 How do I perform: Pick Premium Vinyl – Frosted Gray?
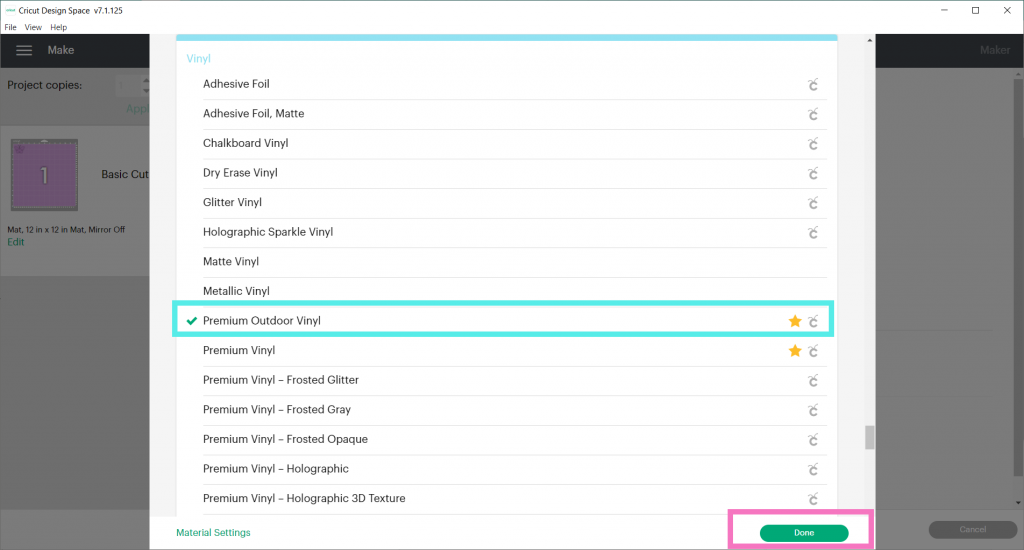click(277, 410)
